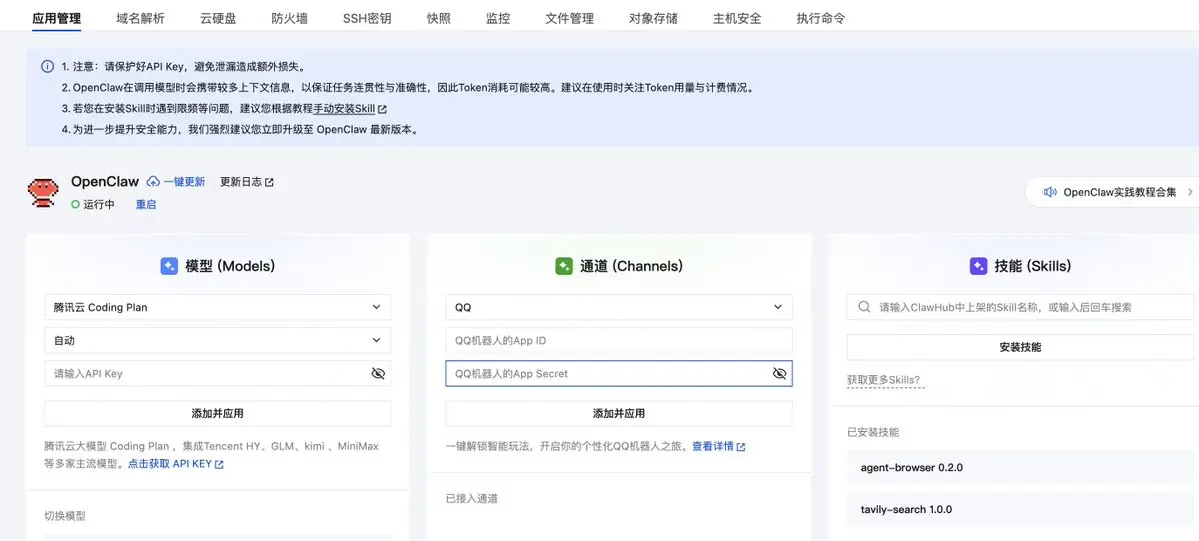The image size is (1199, 541).
Task: Click the 安装技能 button
Action: 1020,347
